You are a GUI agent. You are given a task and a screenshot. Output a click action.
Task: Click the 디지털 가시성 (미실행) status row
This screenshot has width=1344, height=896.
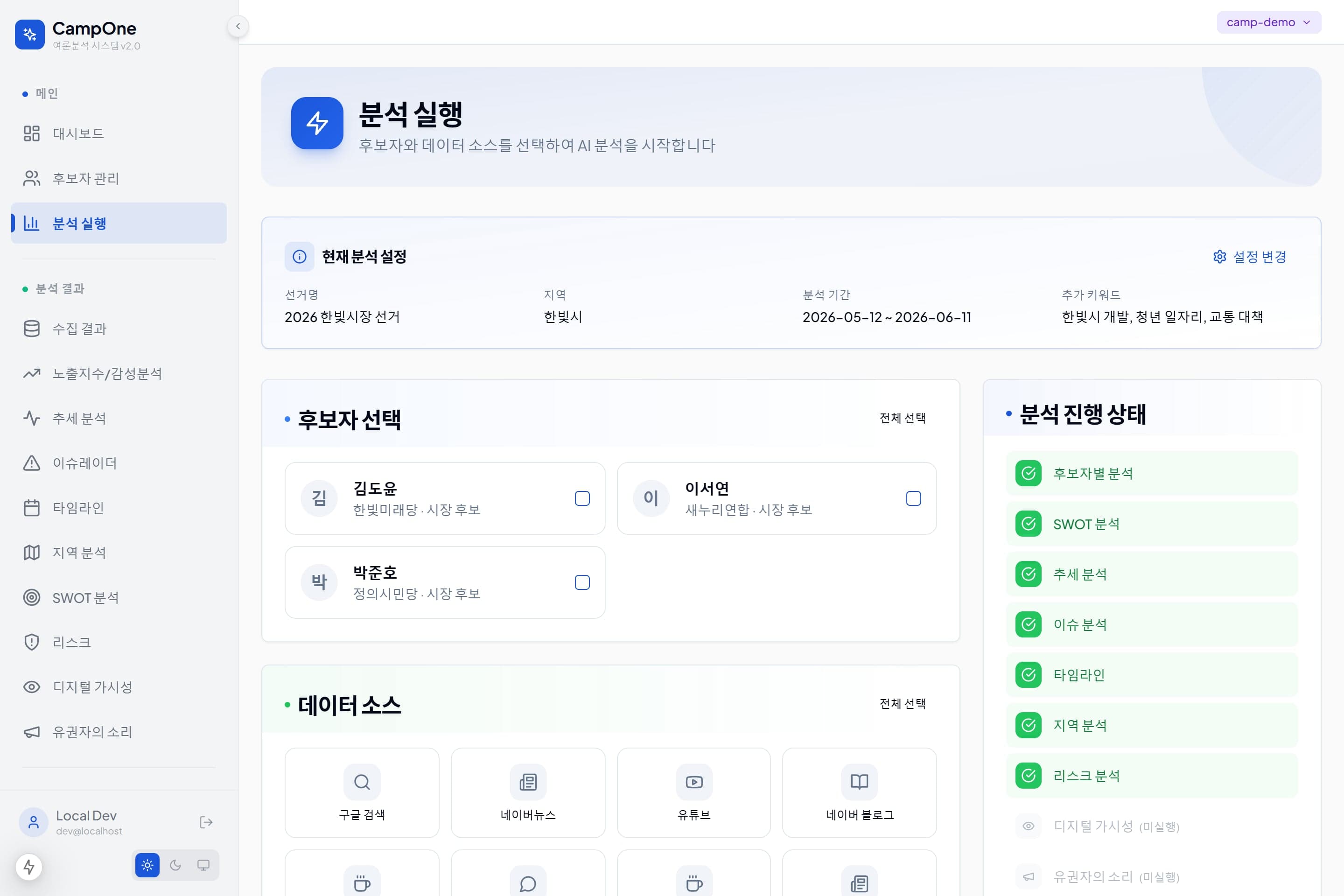tap(1152, 826)
